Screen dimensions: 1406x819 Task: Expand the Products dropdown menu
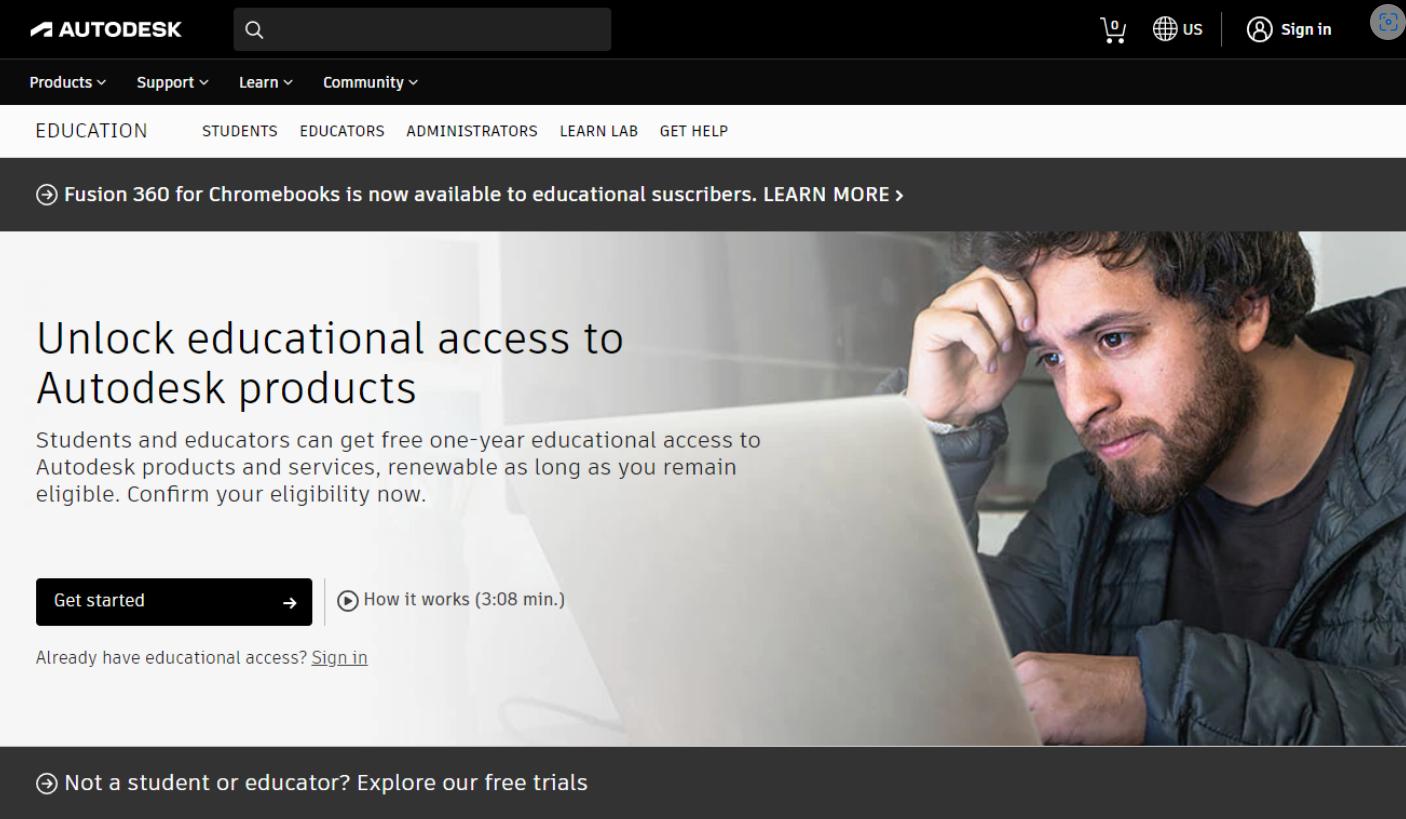coord(68,82)
